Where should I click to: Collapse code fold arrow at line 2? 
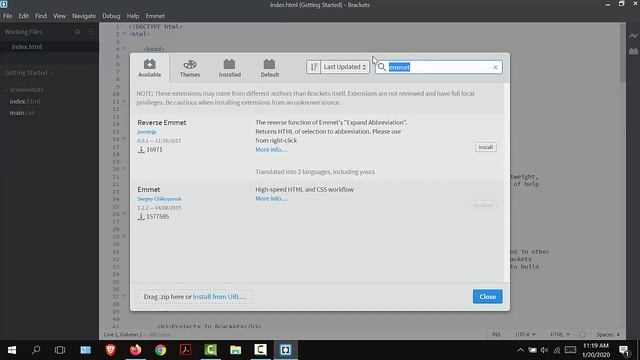[124, 34]
